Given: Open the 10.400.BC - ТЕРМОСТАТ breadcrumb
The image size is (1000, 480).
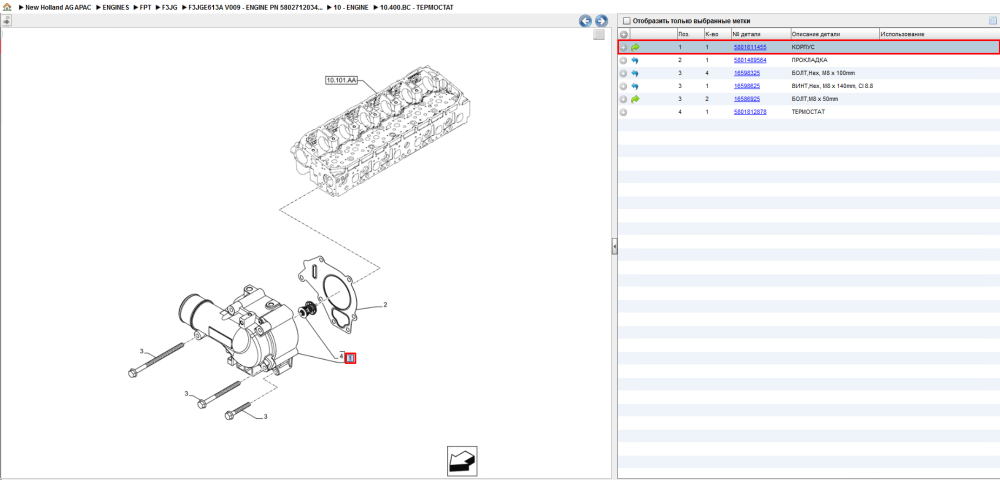Looking at the screenshot, I should pyautogui.click(x=416, y=6).
